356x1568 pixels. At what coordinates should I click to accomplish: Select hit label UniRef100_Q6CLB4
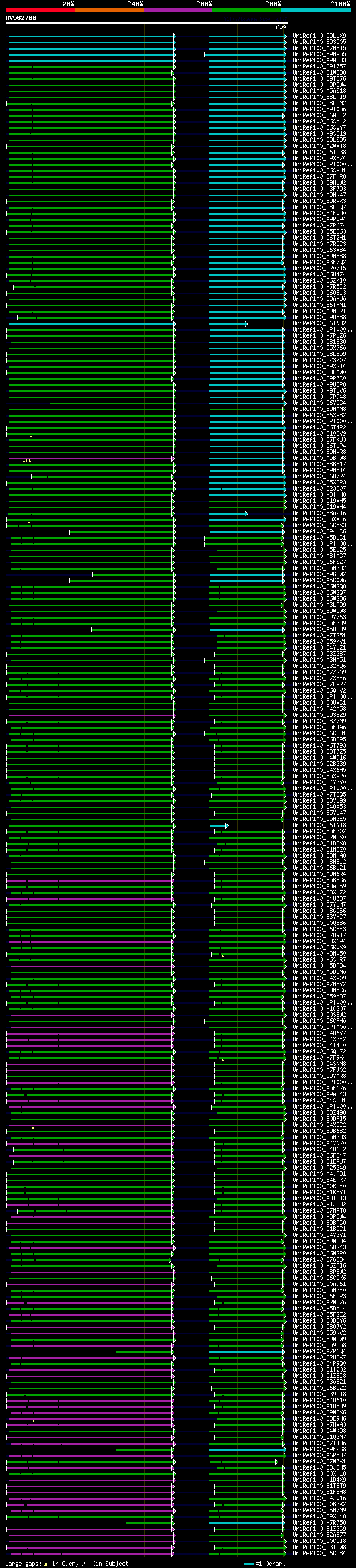pos(319,1553)
